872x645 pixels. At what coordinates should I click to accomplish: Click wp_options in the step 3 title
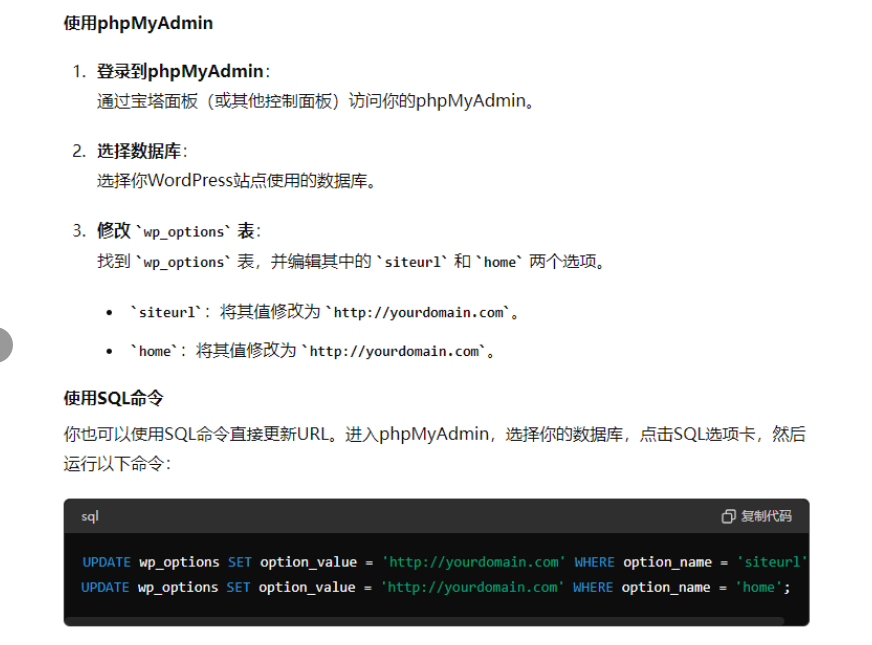coord(183,232)
